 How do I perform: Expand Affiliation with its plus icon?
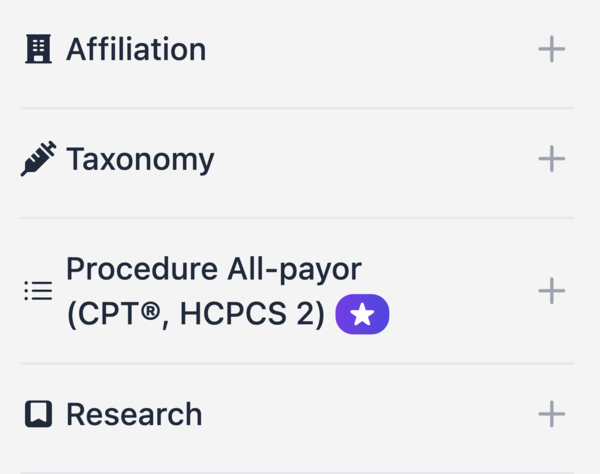(551, 49)
